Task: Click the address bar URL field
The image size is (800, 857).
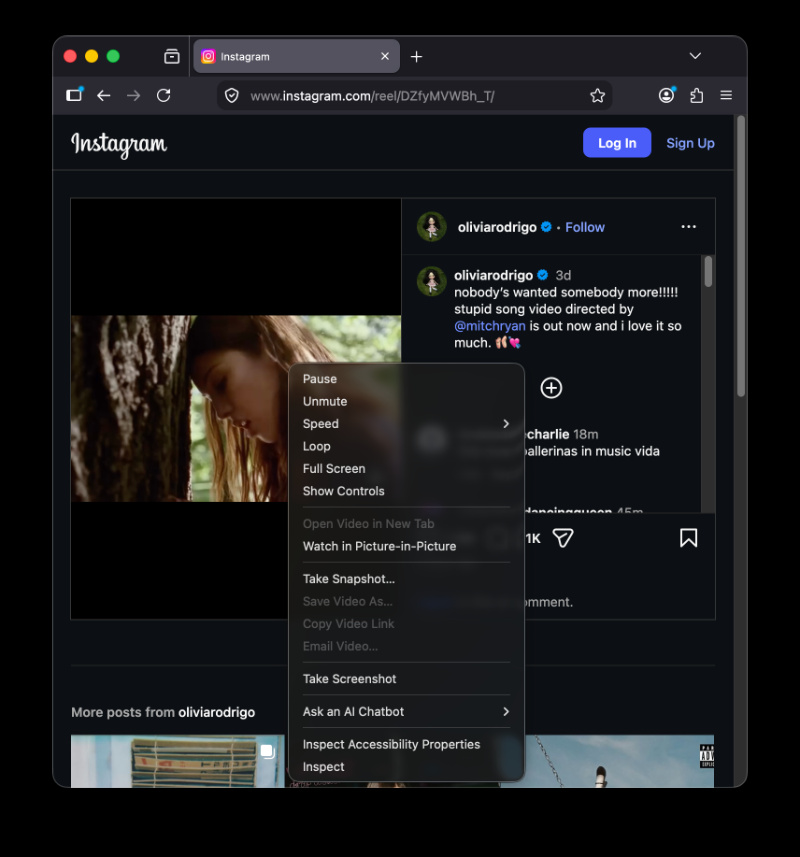Action: pyautogui.click(x=414, y=96)
